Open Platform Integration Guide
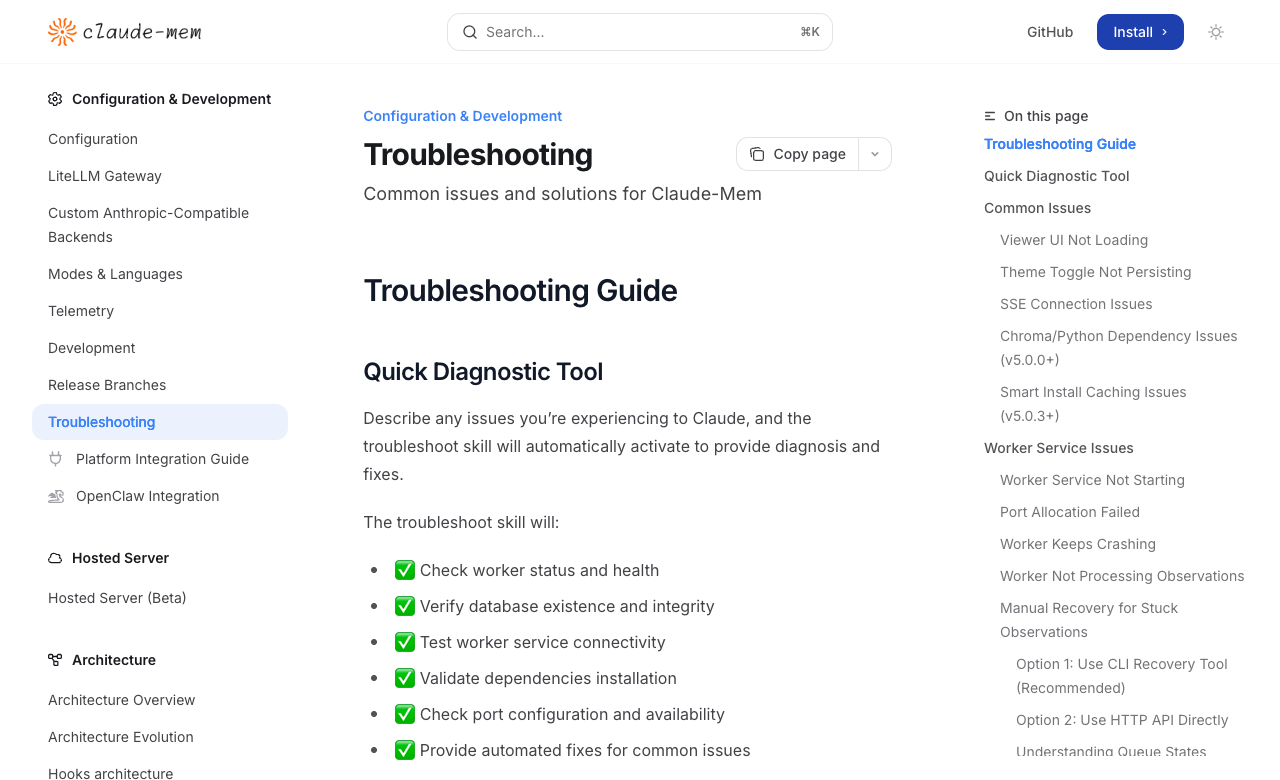The height and width of the screenshot is (780, 1280). tap(162, 459)
